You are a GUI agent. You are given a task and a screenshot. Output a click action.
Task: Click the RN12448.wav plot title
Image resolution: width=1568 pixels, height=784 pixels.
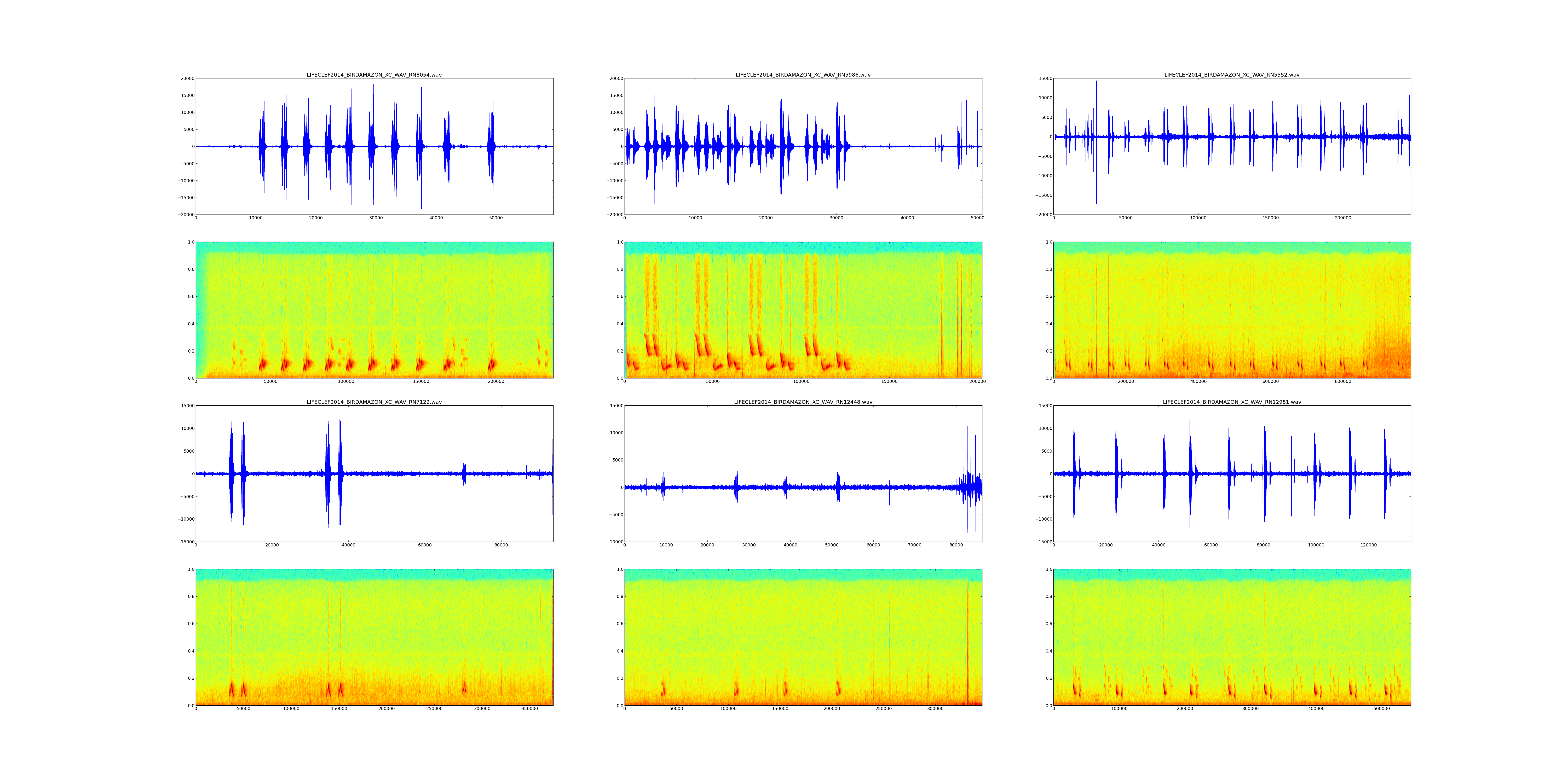coord(803,402)
